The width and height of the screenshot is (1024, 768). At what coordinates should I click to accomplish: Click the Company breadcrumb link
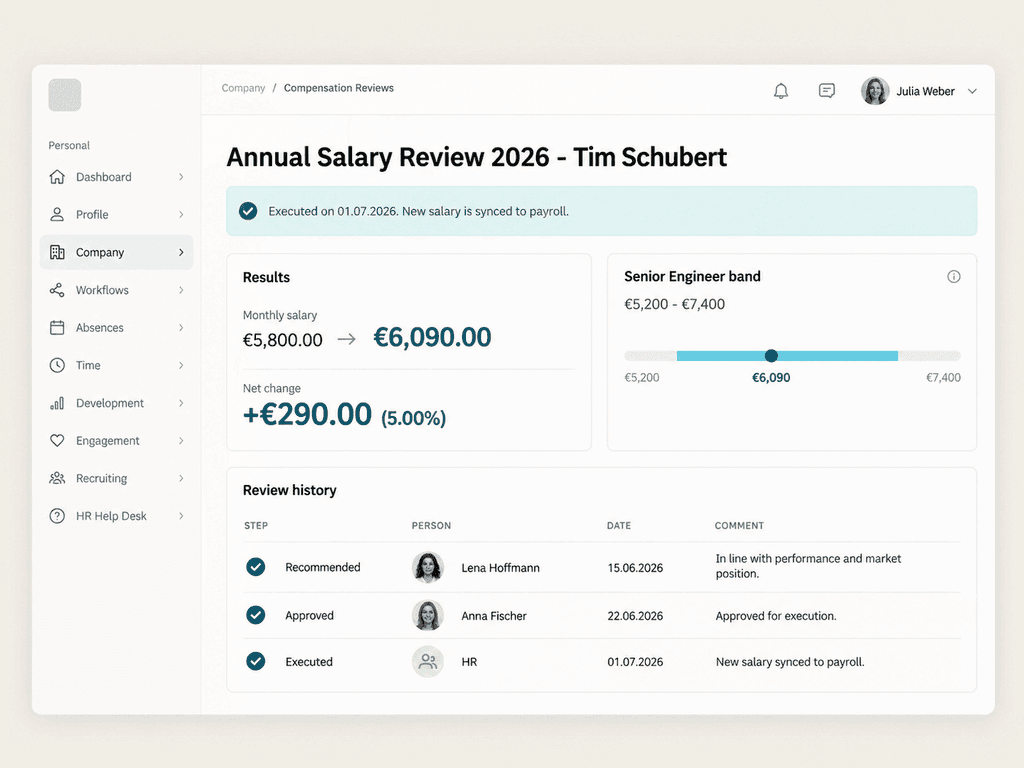pos(243,88)
